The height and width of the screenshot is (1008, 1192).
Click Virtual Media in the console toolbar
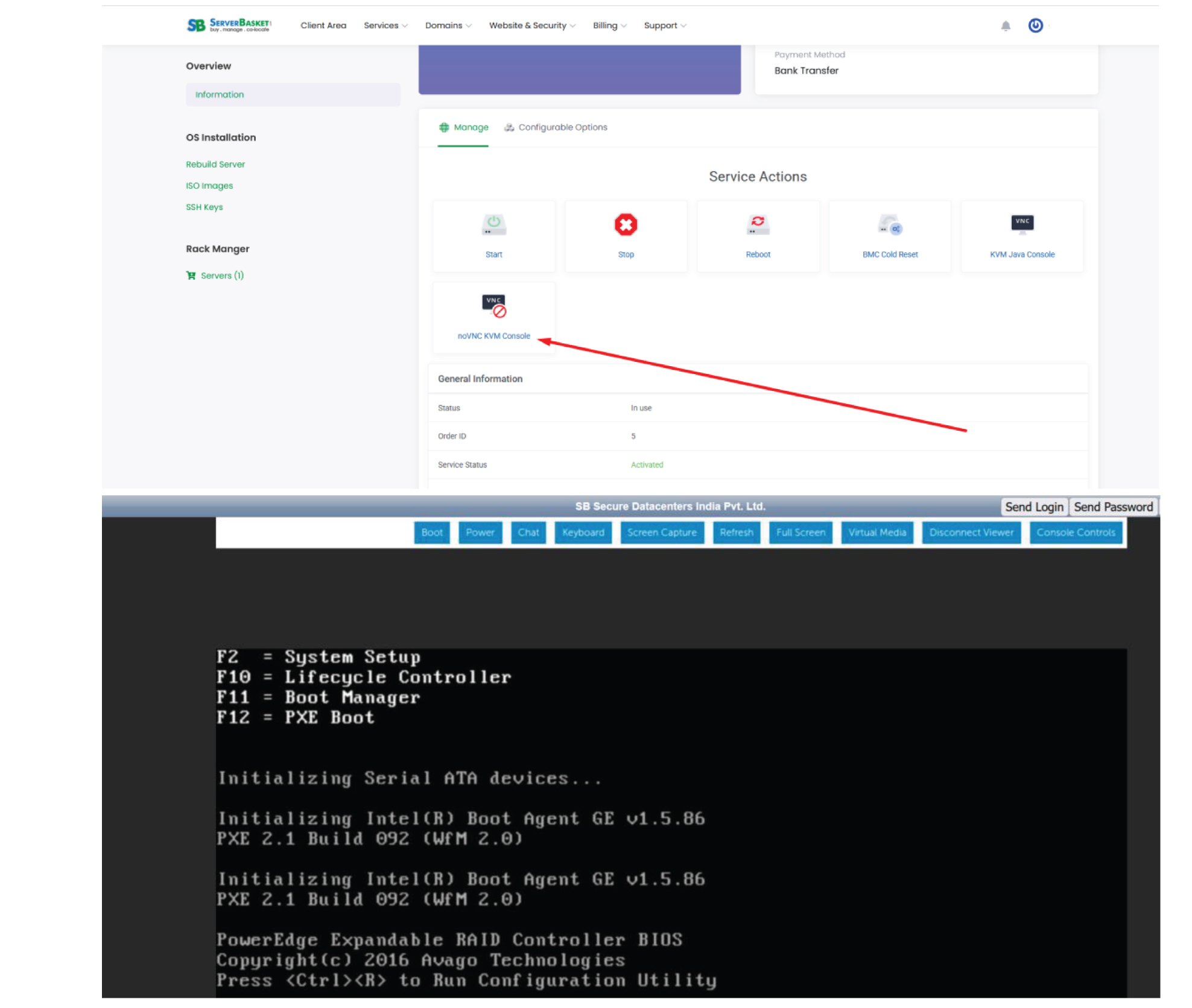pyautogui.click(x=877, y=532)
